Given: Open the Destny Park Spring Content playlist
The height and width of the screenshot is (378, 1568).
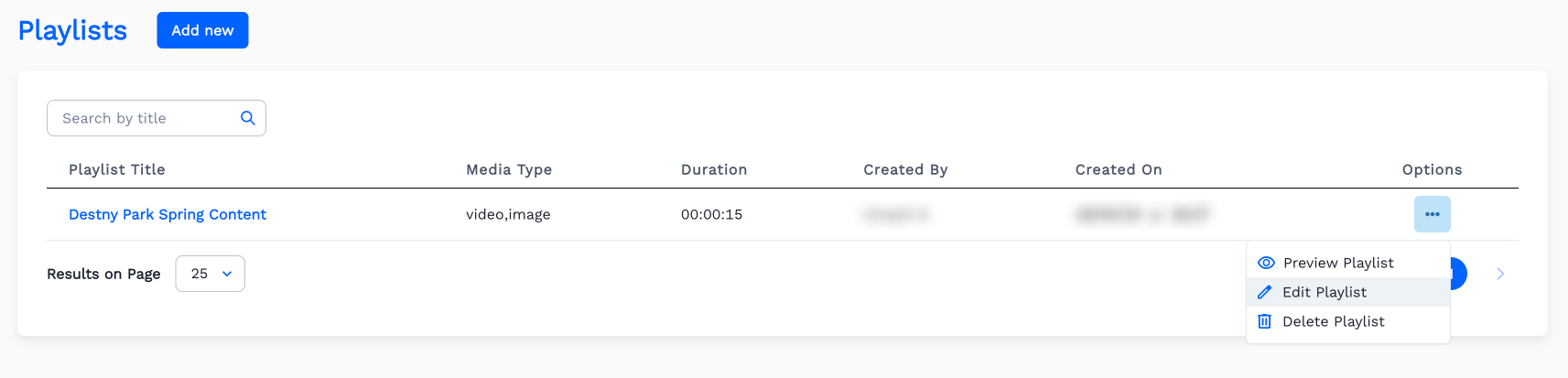Looking at the screenshot, I should (x=168, y=214).
